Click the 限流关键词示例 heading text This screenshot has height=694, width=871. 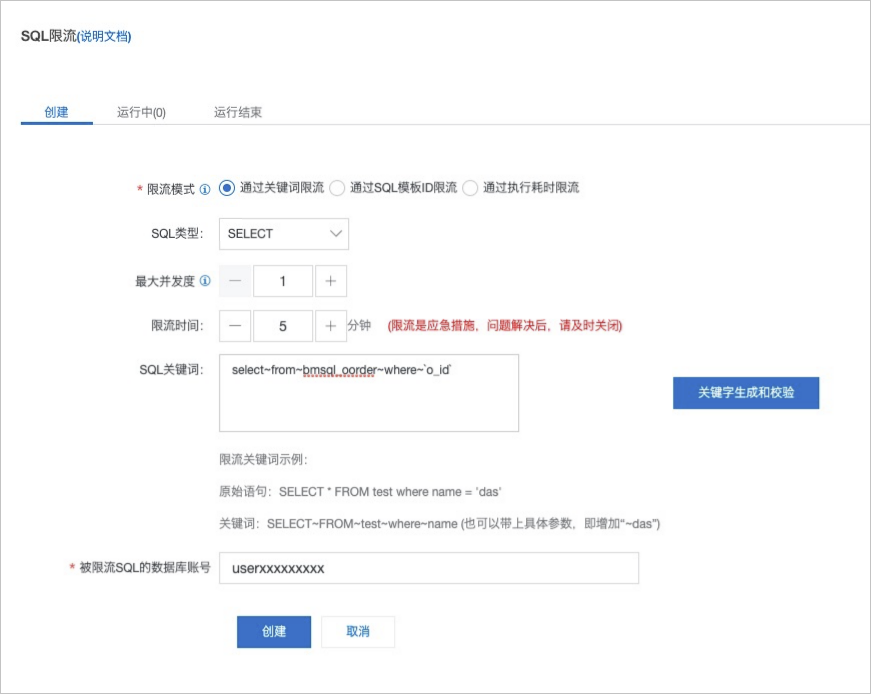pyautogui.click(x=263, y=460)
